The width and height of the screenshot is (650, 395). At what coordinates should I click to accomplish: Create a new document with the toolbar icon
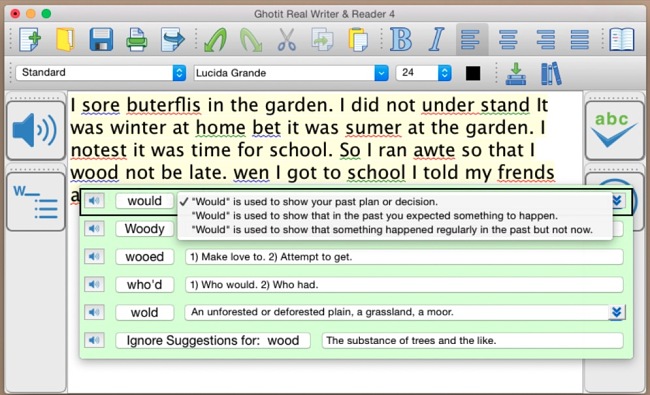[x=30, y=40]
